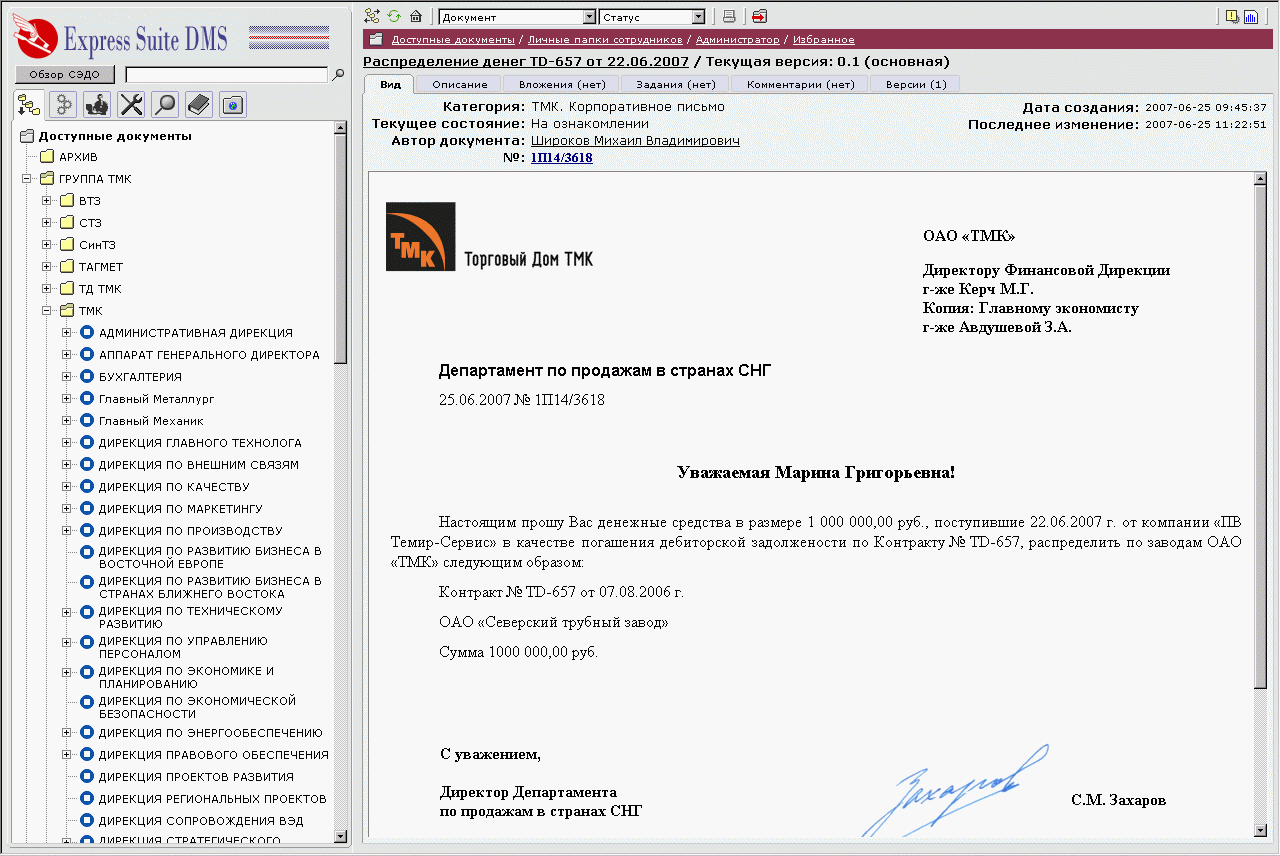1280x856 pixels.
Task: Click the sidebar search input field
Action: pos(226,75)
